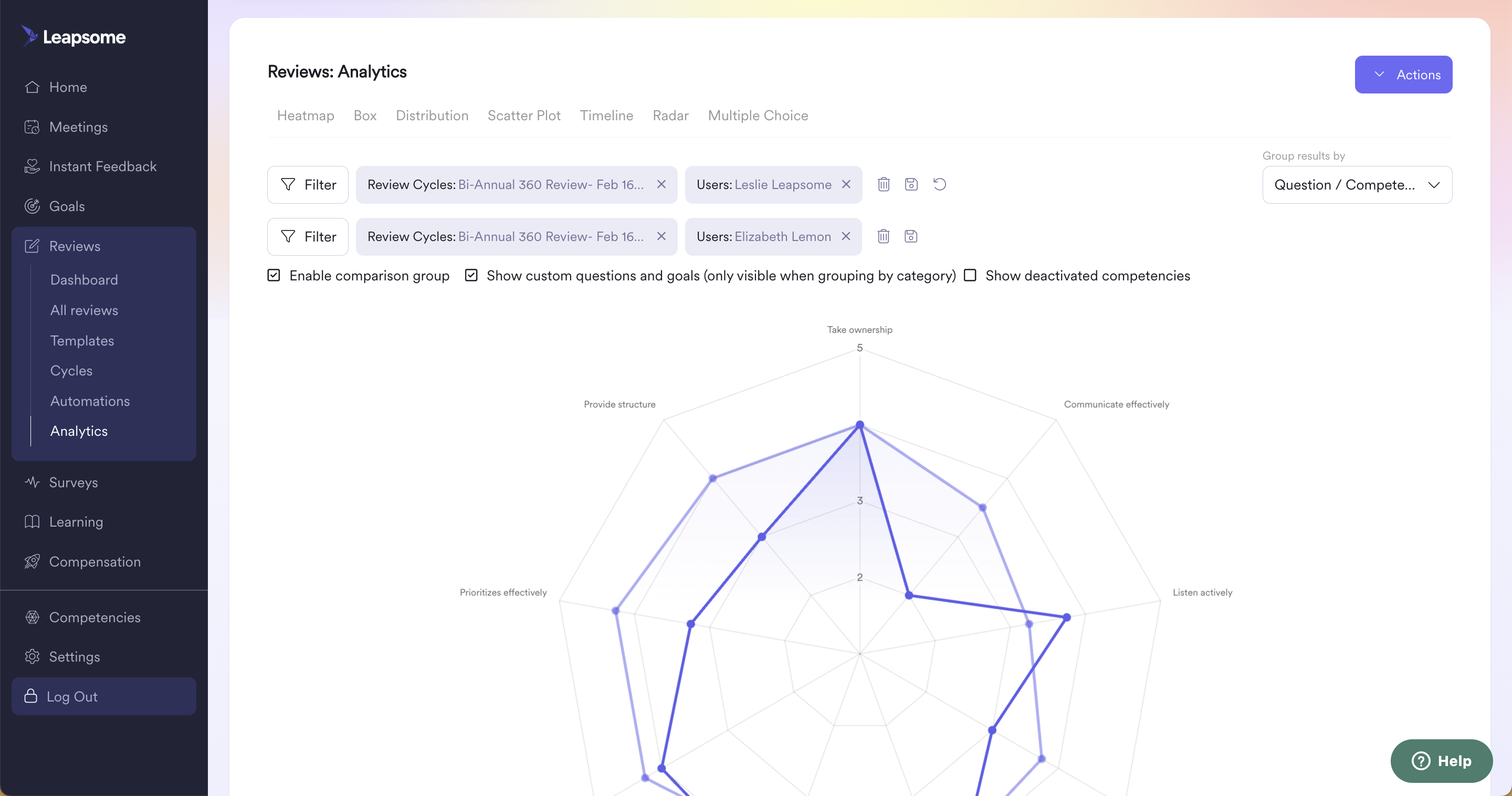
Task: Switch to the Distribution tab
Action: (x=432, y=115)
